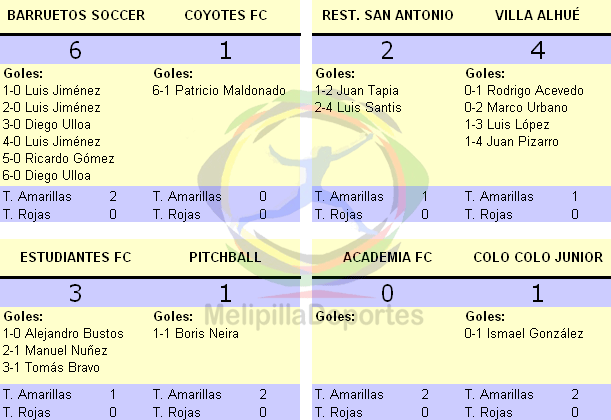Select the 2-4 Luis Santis goal line
This screenshot has height=420, width=611.
pos(358,107)
